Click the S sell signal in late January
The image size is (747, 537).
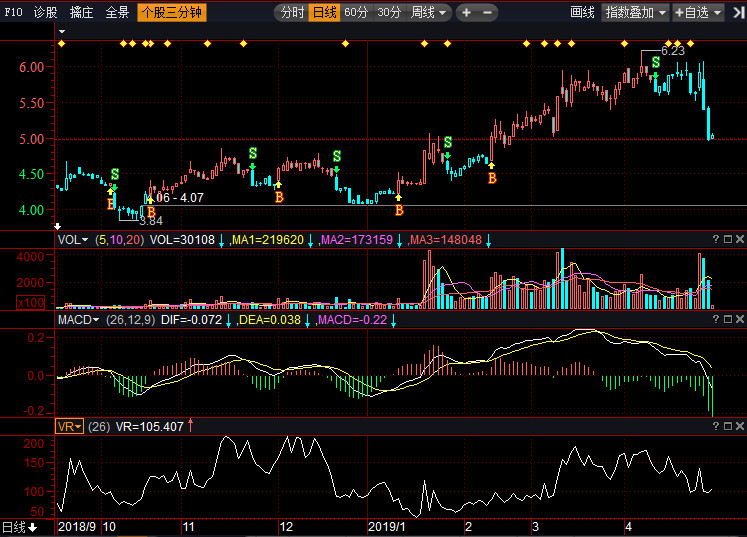[x=448, y=142]
